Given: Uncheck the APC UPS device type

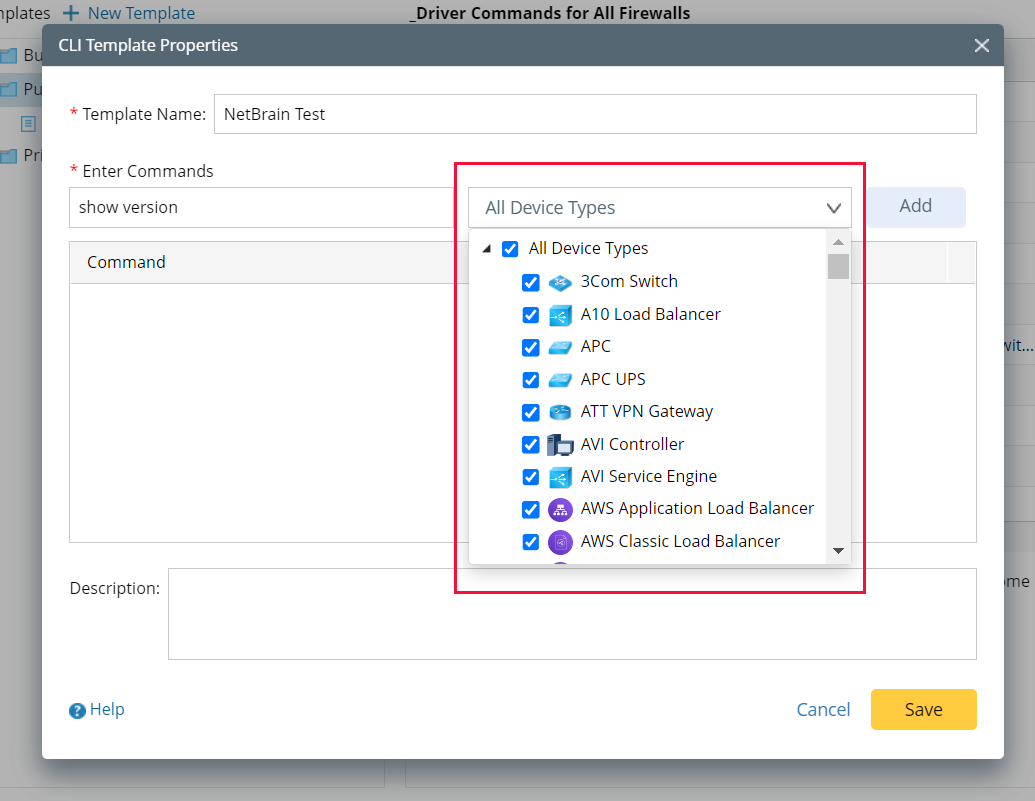Looking at the screenshot, I should [531, 380].
